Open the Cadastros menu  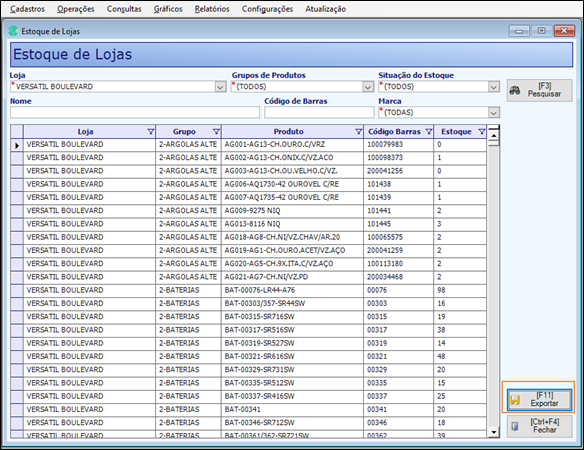(x=27, y=9)
